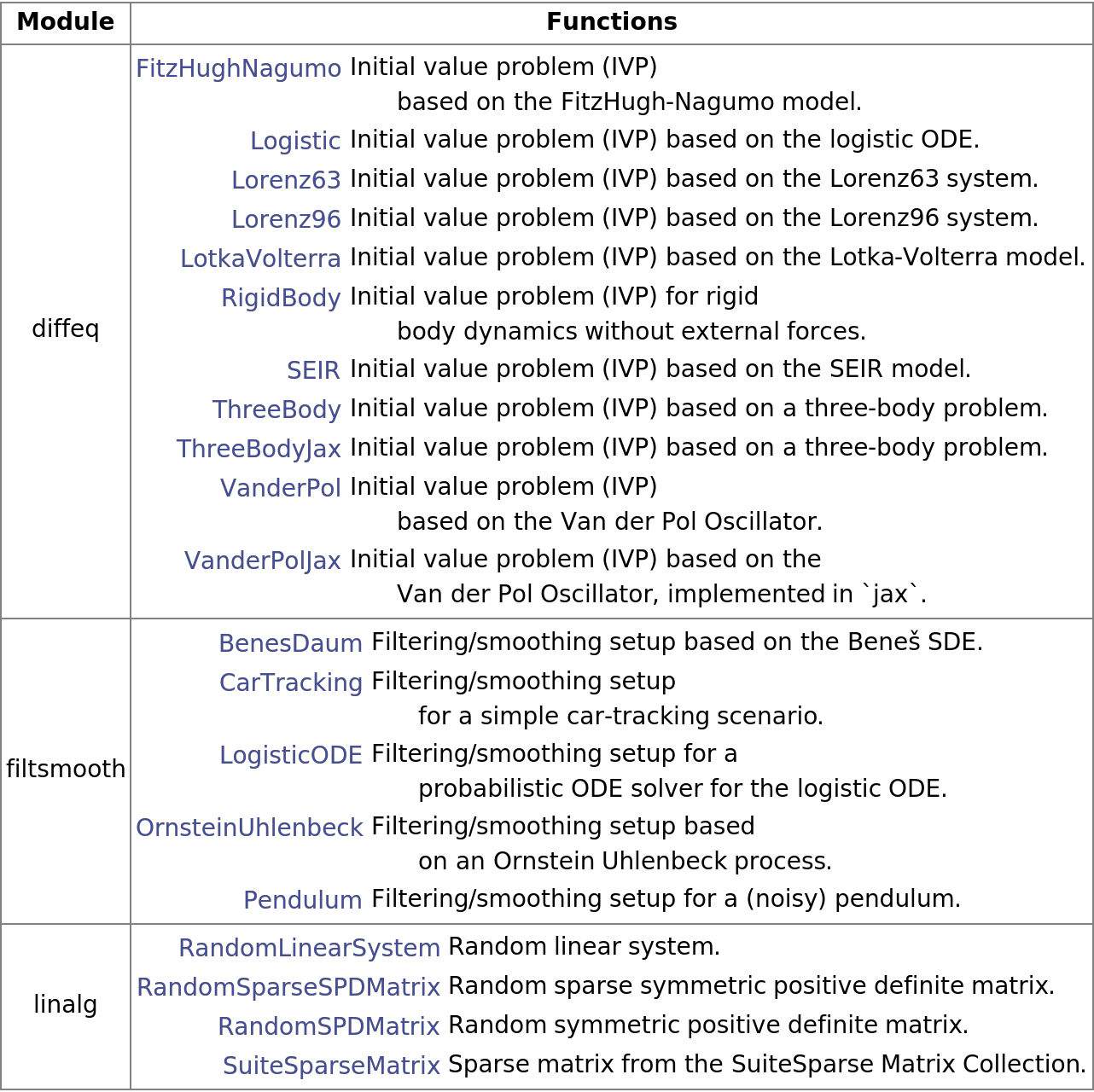Go to the LotkaVolterra link
The image size is (1094, 1092).
pos(260,259)
